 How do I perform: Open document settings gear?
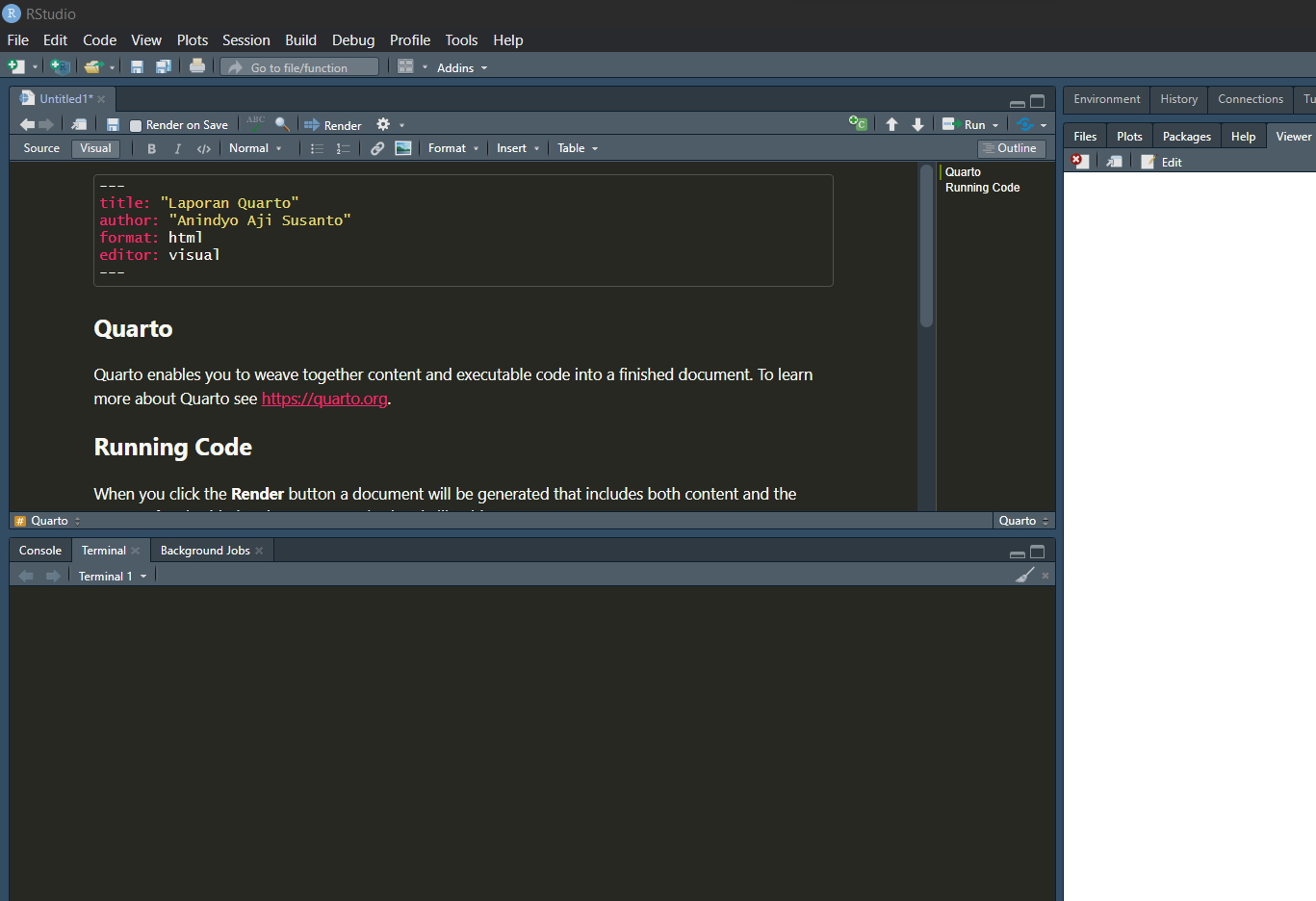tap(383, 124)
